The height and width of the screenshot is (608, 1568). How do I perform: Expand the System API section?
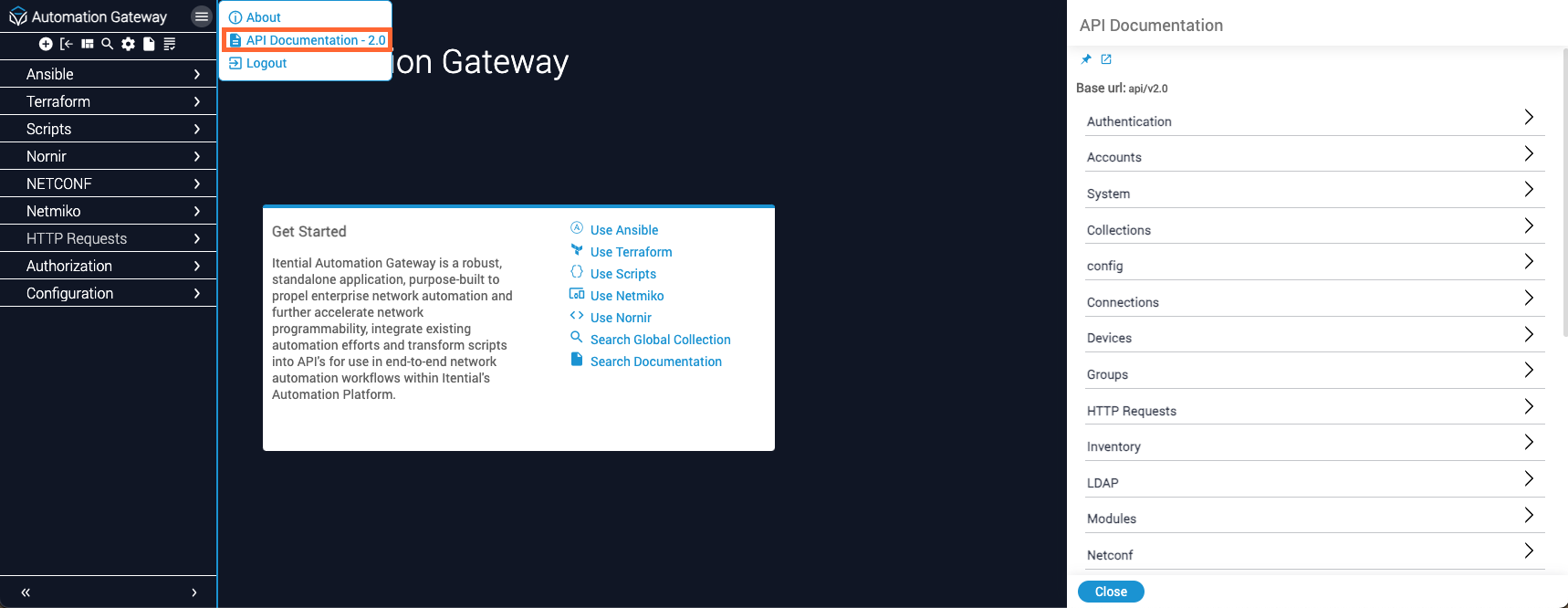pos(1314,192)
